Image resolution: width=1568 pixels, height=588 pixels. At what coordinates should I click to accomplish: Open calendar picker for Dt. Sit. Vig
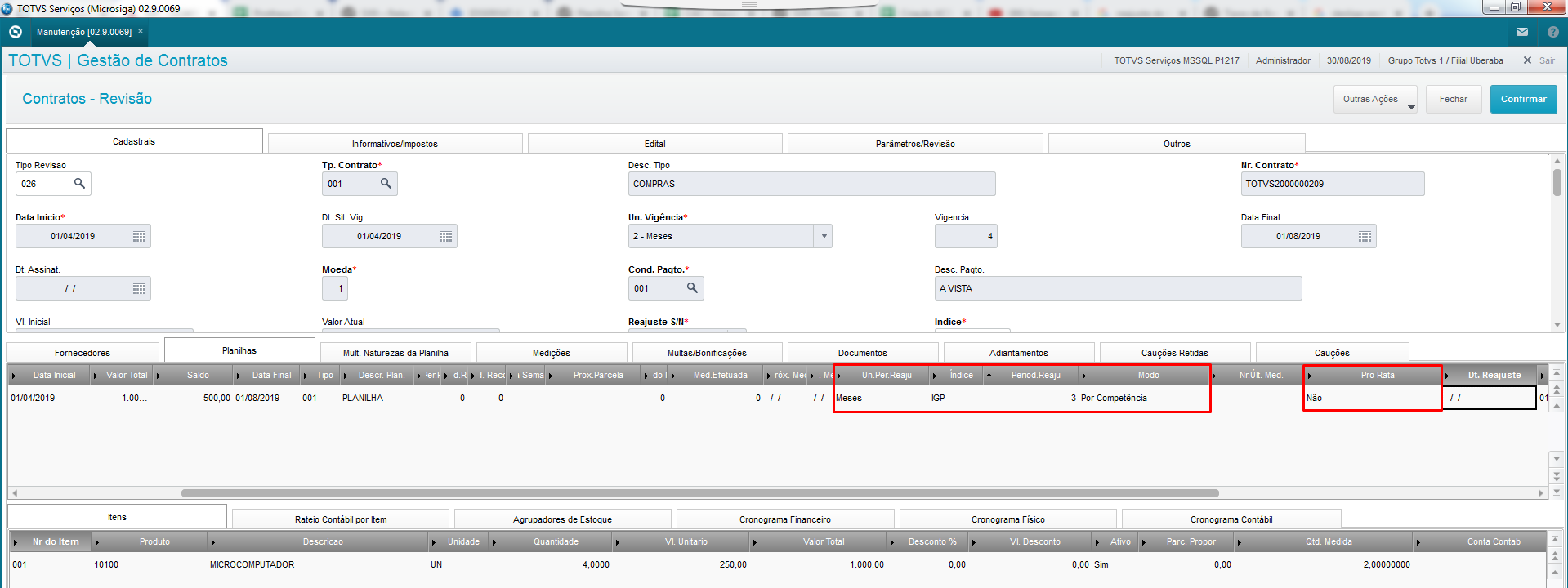coord(445,237)
